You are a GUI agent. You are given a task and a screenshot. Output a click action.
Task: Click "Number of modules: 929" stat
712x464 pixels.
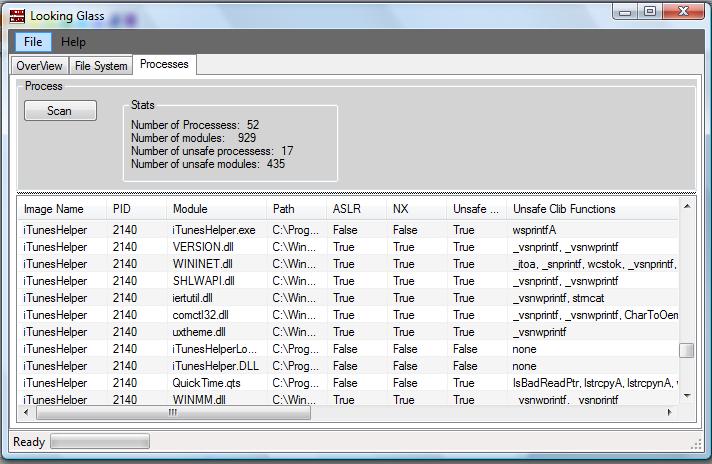193,138
